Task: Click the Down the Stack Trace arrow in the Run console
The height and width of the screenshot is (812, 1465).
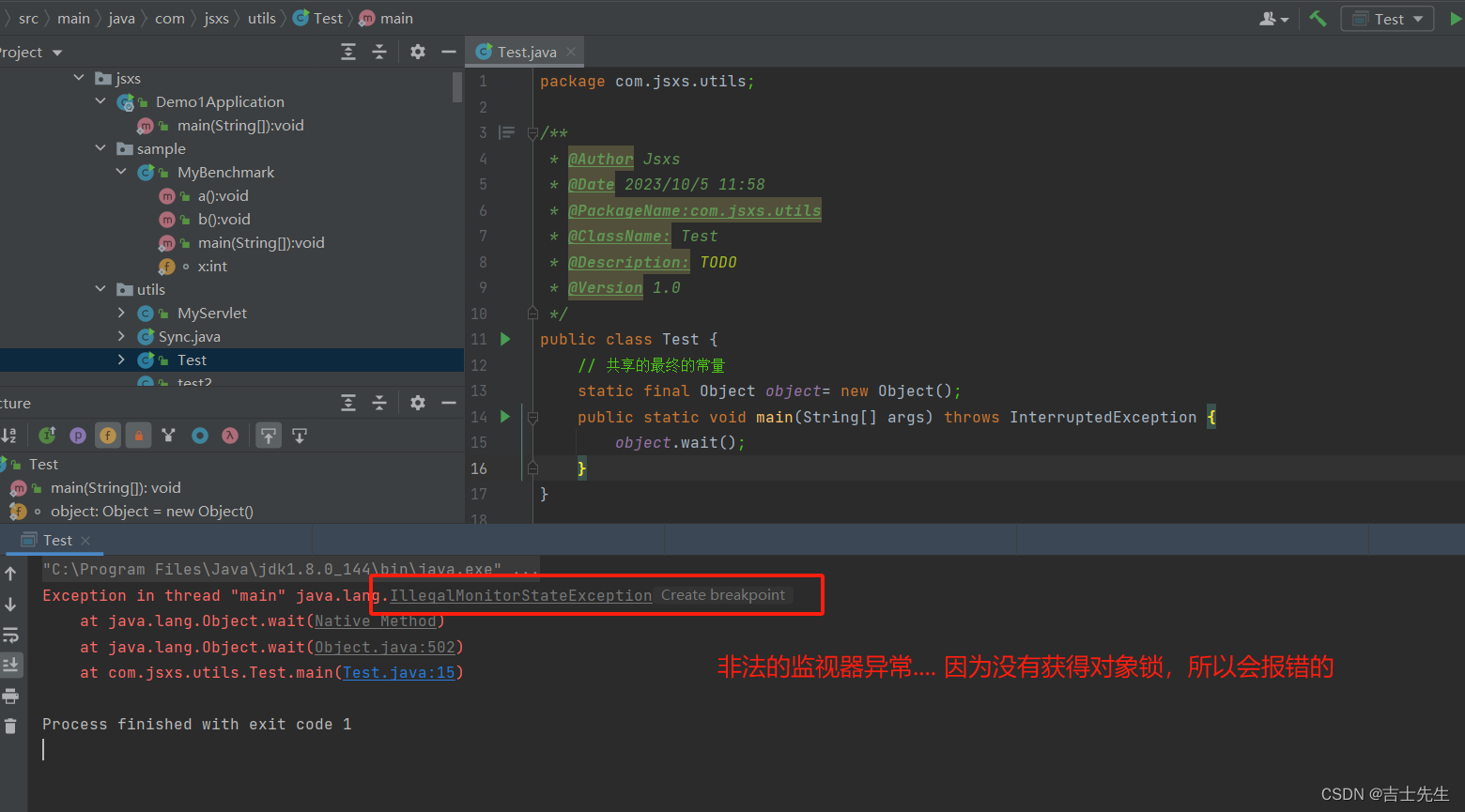Action: [10, 604]
